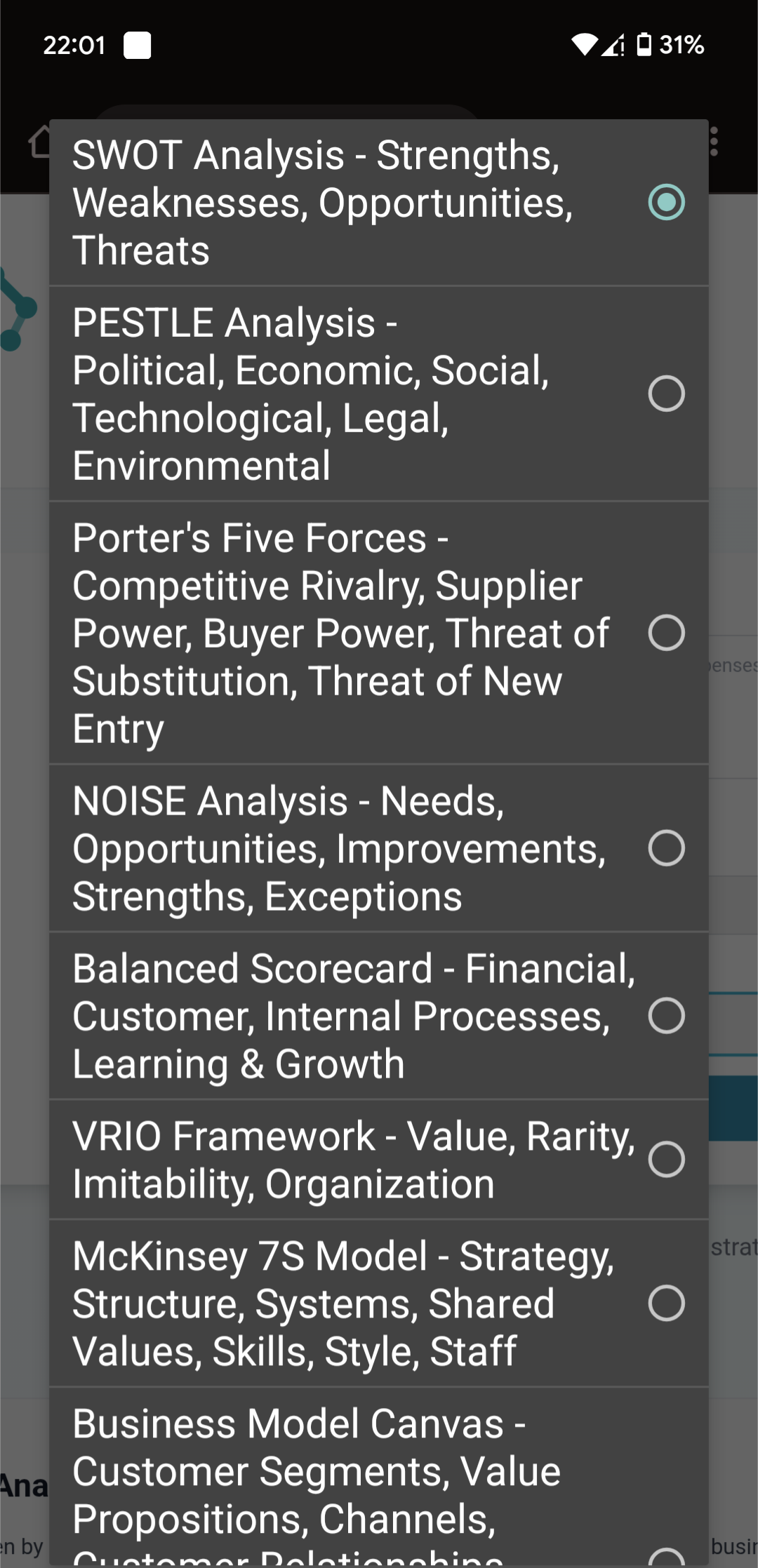This screenshot has width=758, height=1568.
Task: Pick the VRIO Framework radio button
Action: pyautogui.click(x=667, y=1159)
